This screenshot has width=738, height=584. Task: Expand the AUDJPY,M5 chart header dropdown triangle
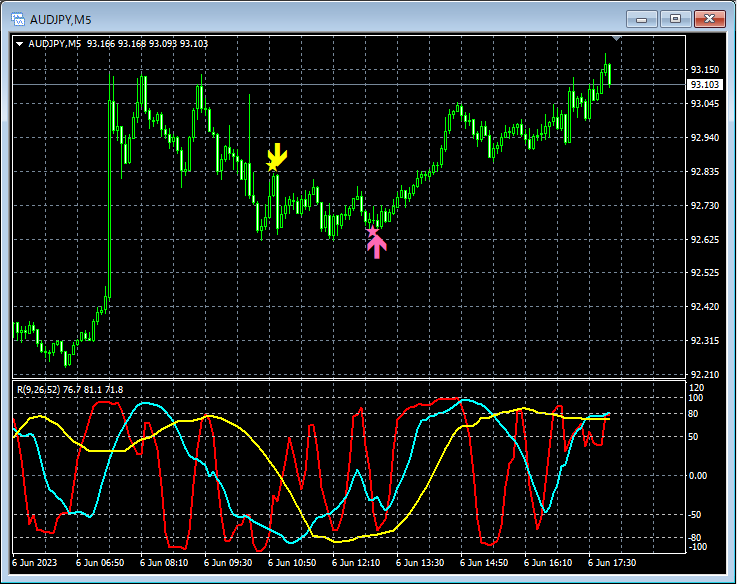19,44
